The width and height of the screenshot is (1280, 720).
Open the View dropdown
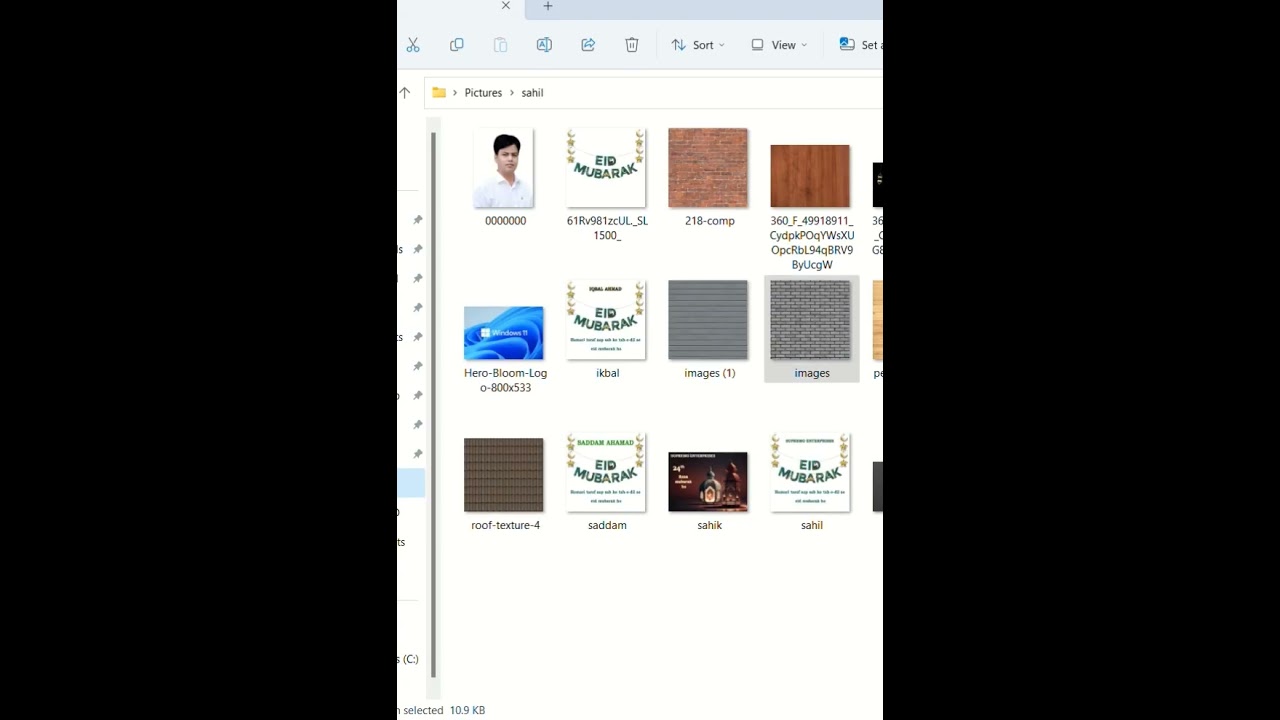click(779, 45)
